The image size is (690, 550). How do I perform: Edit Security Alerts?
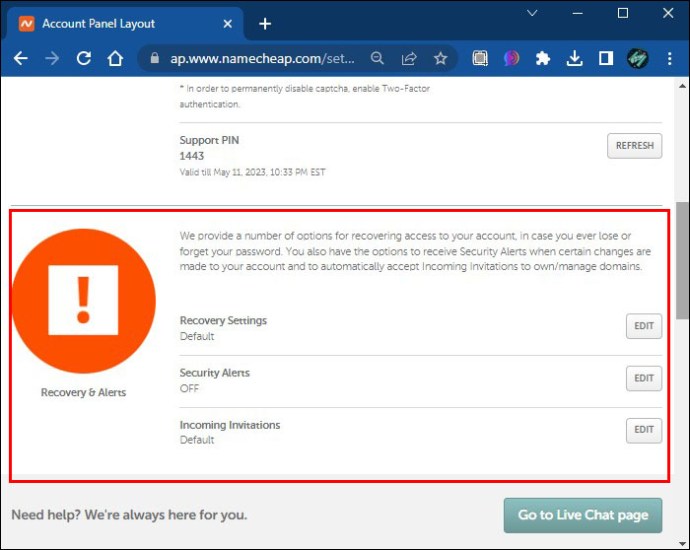(x=644, y=378)
